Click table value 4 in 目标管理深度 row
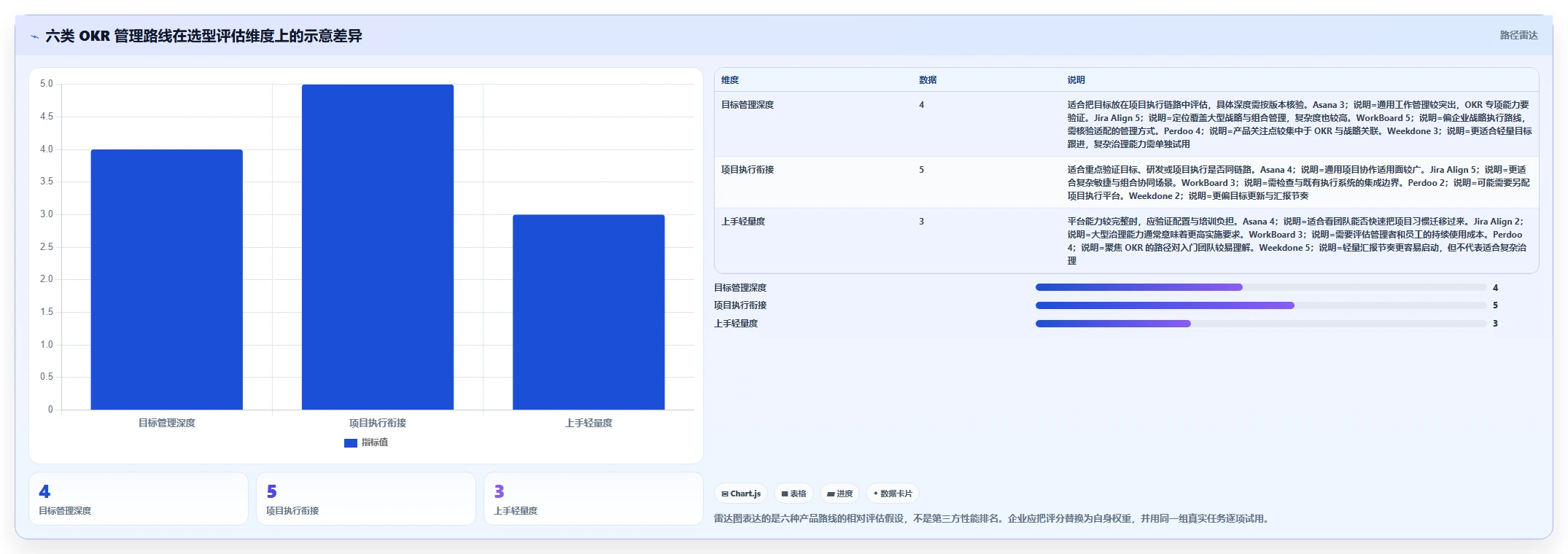Screen dimensions: 1568x554 pyautogui.click(x=922, y=105)
